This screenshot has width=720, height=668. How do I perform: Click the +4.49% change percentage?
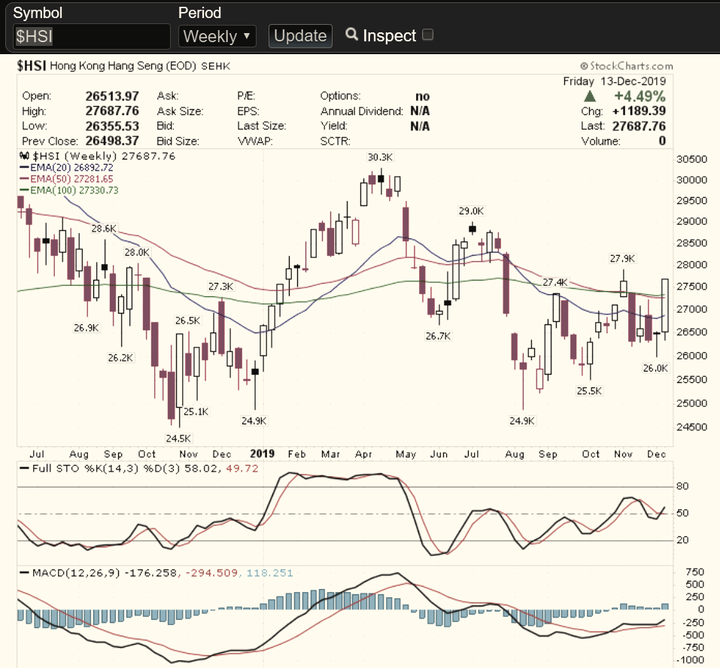(x=640, y=96)
